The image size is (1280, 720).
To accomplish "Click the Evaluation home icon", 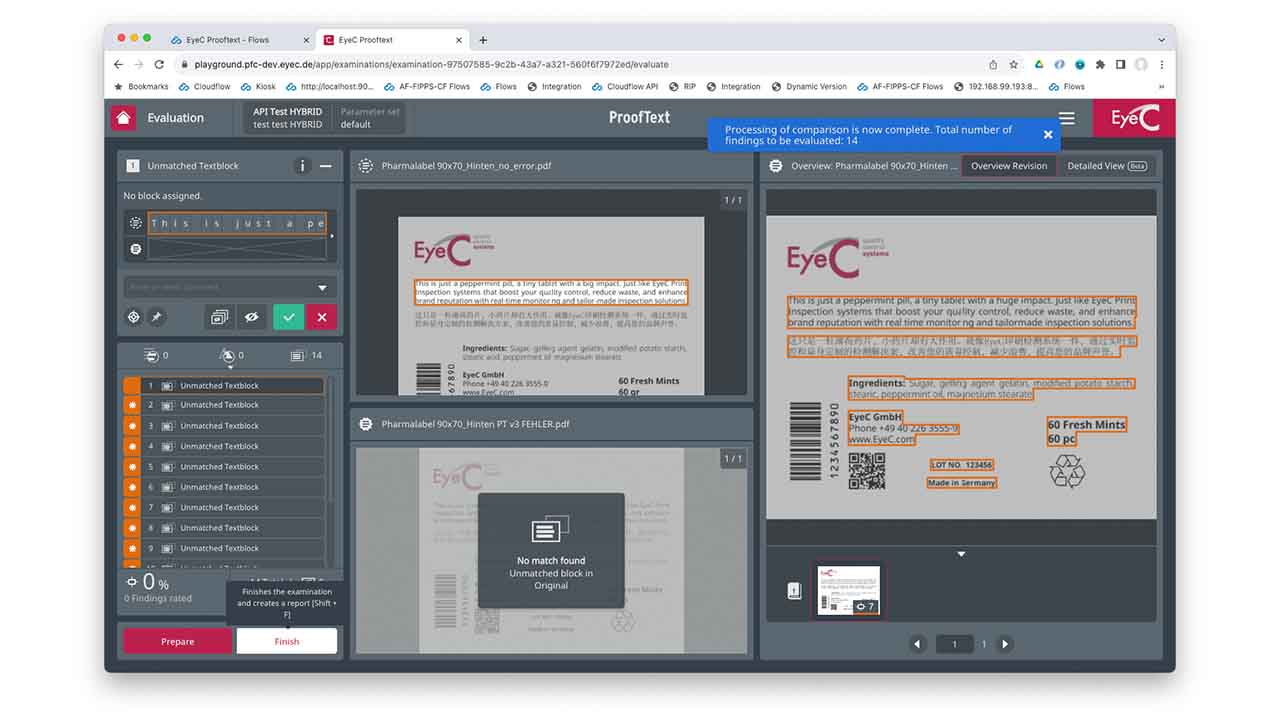I will (x=122, y=117).
